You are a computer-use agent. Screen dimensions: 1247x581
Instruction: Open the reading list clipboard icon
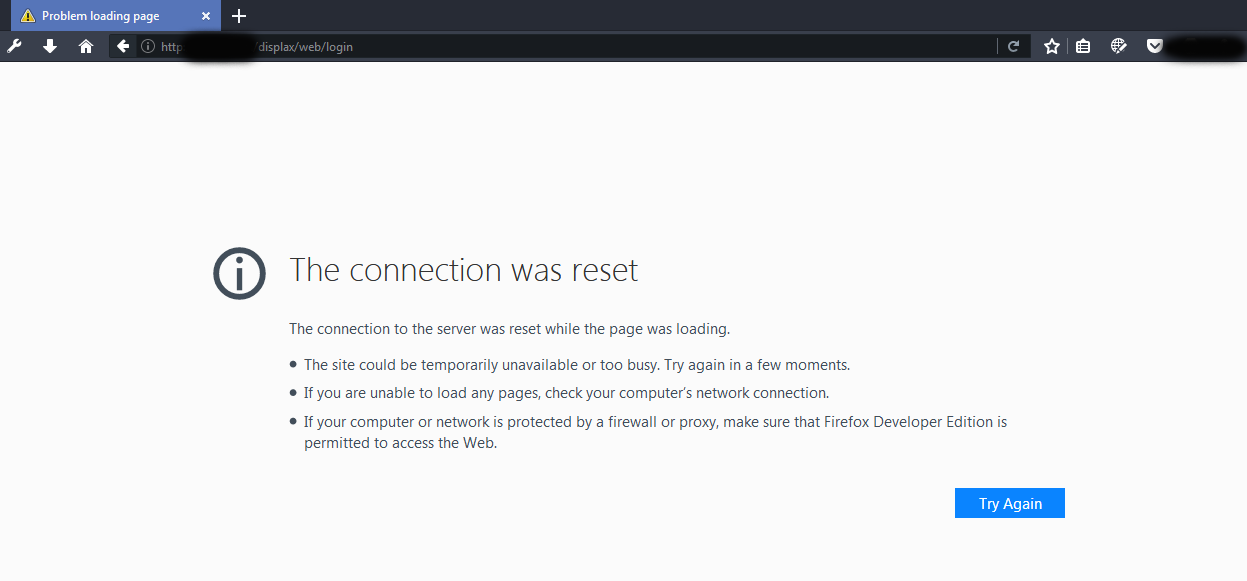coord(1083,46)
